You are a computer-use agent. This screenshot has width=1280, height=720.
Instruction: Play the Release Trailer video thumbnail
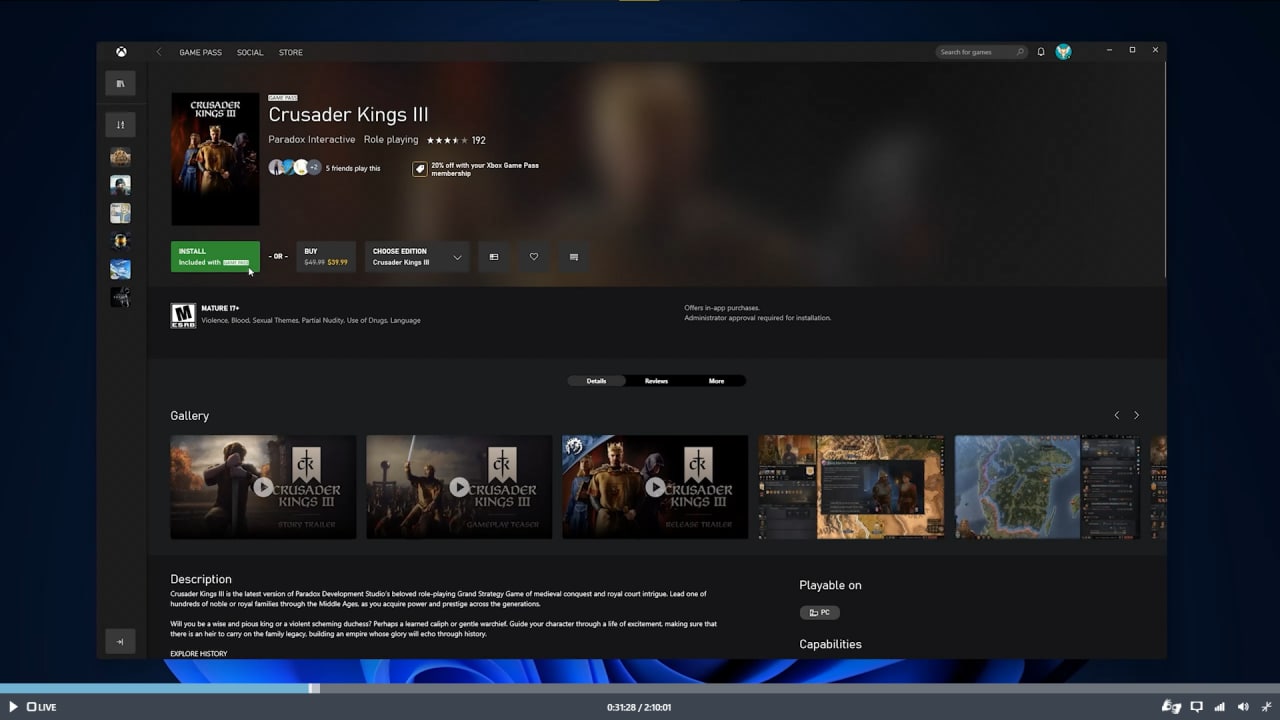tap(655, 487)
